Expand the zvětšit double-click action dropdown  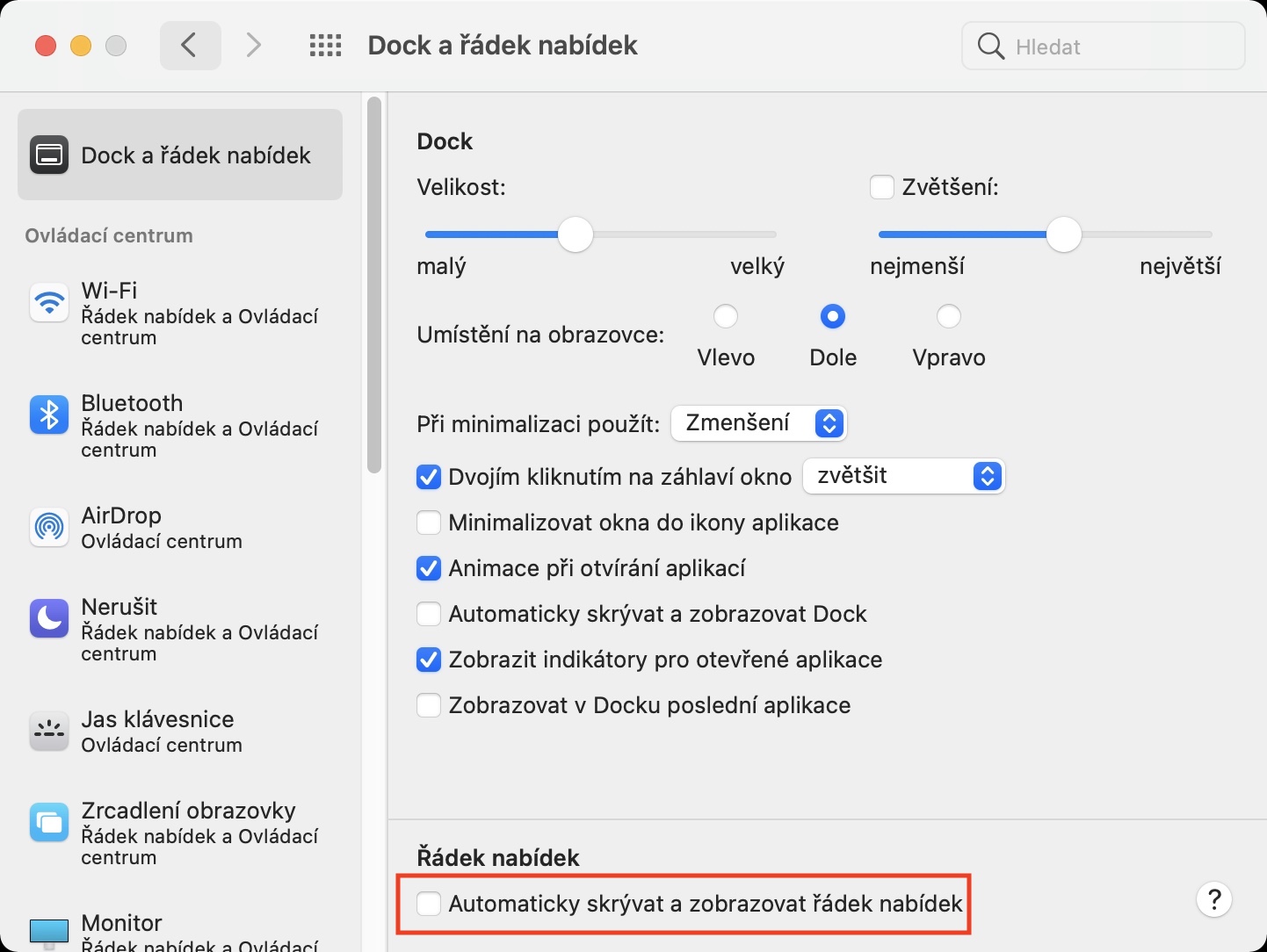(x=904, y=476)
